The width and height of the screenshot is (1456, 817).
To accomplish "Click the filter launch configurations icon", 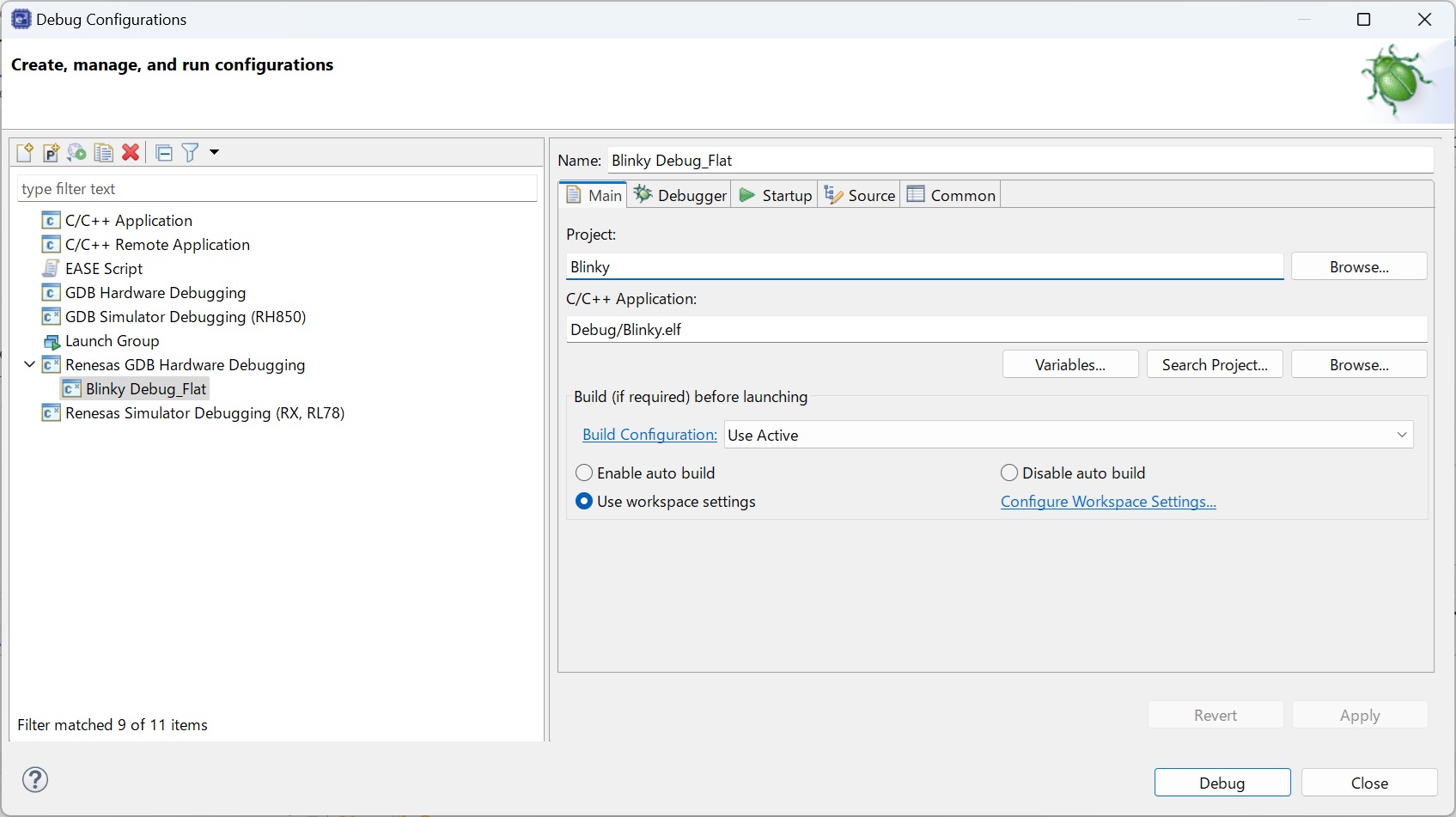I will (191, 152).
